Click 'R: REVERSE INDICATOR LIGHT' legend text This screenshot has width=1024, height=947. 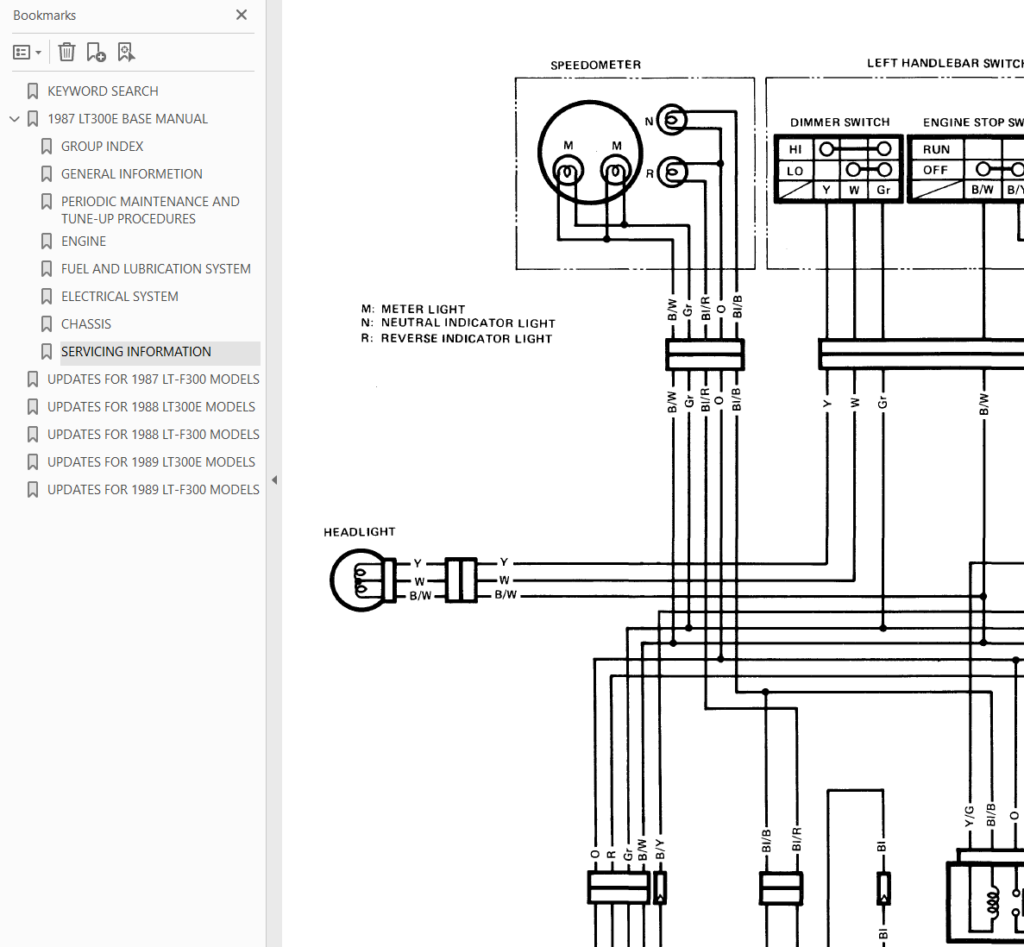(x=456, y=338)
